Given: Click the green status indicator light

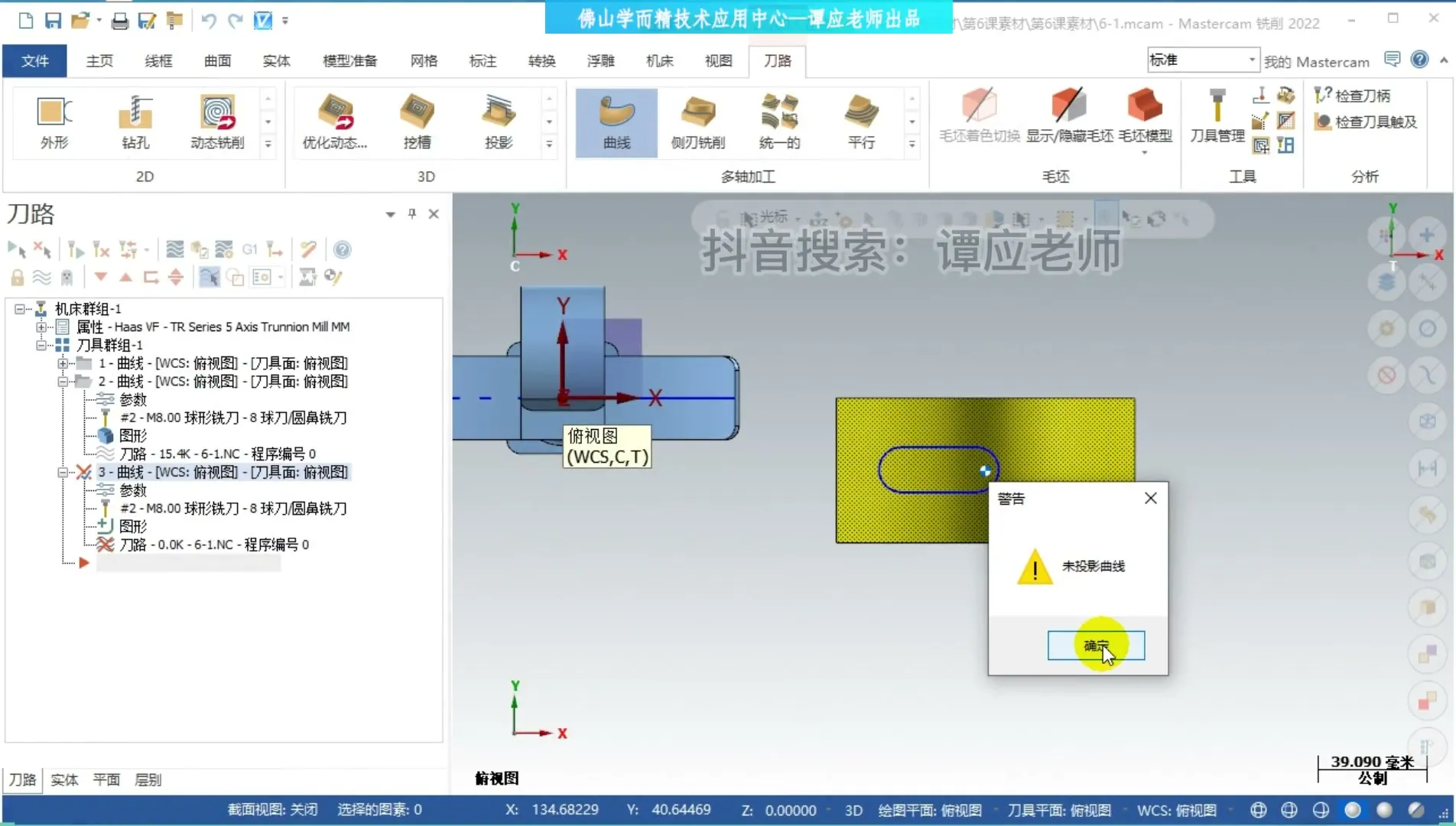Looking at the screenshot, I should (1354, 809).
